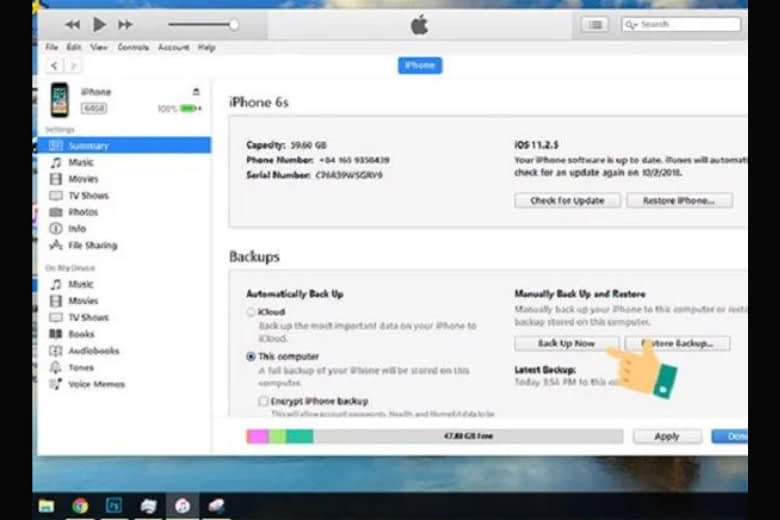Click the fast-forward playback button
Image resolution: width=780 pixels, height=520 pixels.
(125, 24)
